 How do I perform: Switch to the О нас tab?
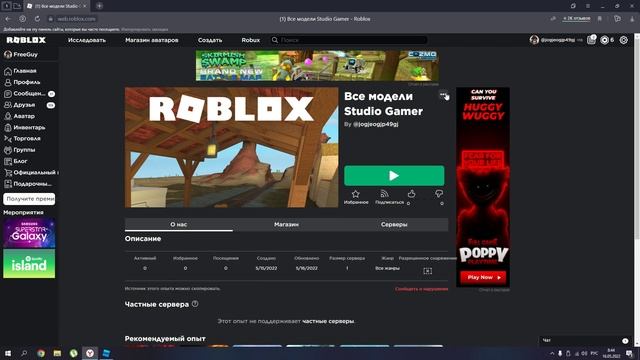[179, 224]
